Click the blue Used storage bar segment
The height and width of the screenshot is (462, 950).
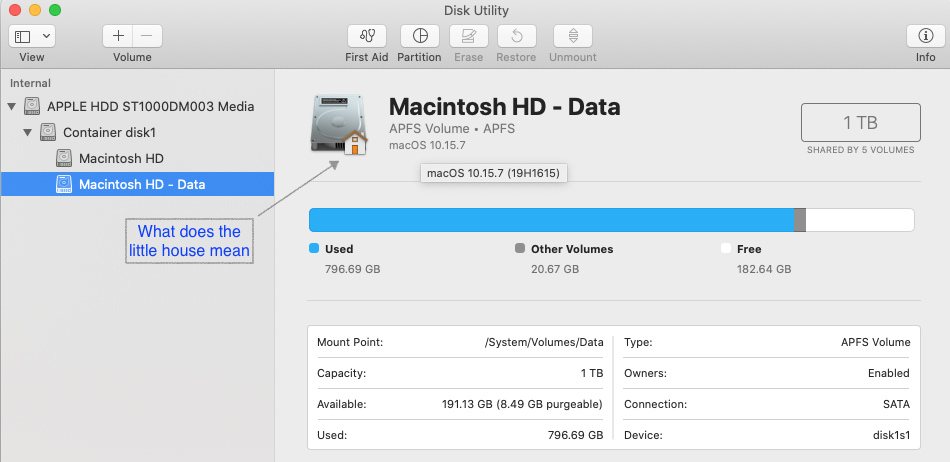(550, 220)
